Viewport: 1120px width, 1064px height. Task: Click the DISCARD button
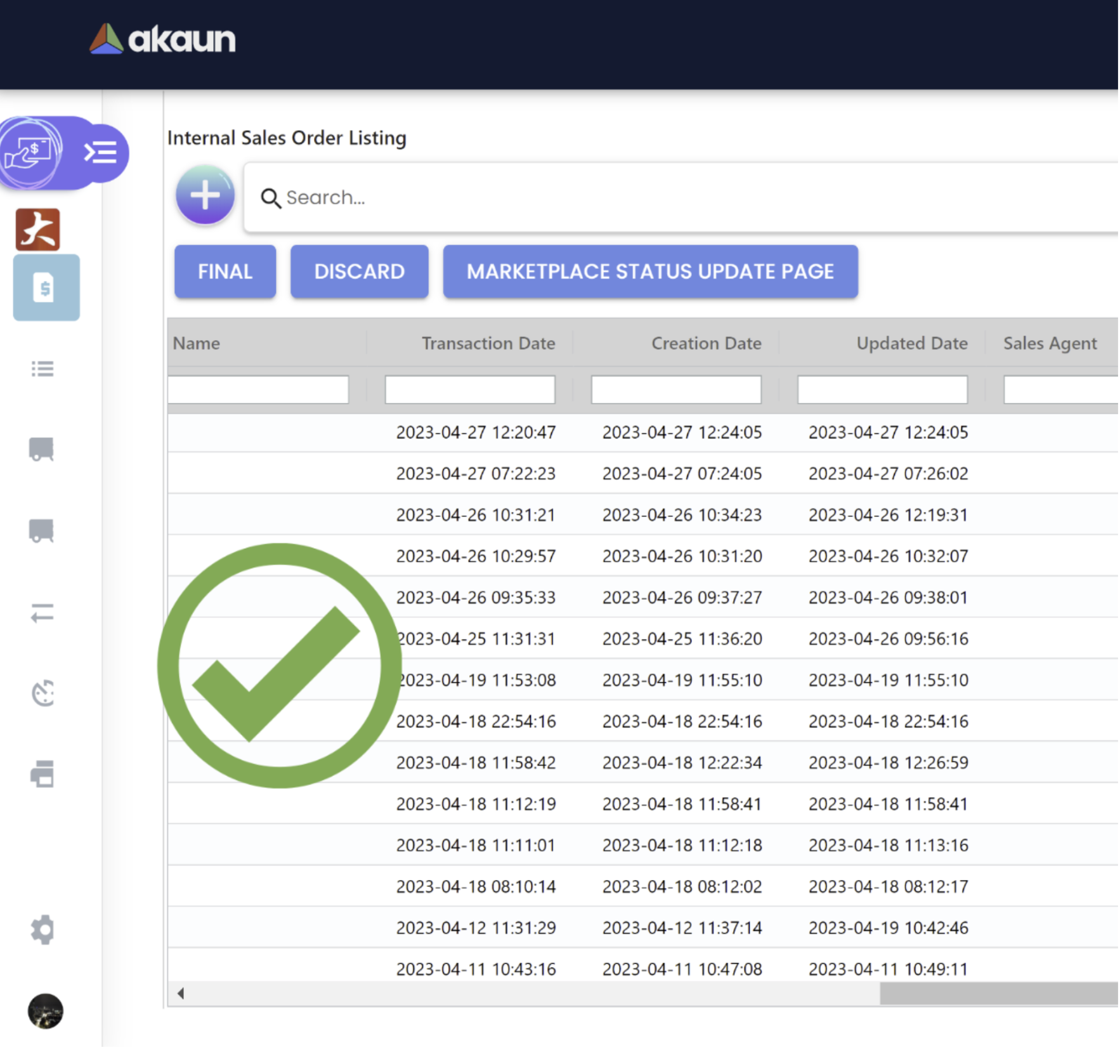(x=360, y=272)
